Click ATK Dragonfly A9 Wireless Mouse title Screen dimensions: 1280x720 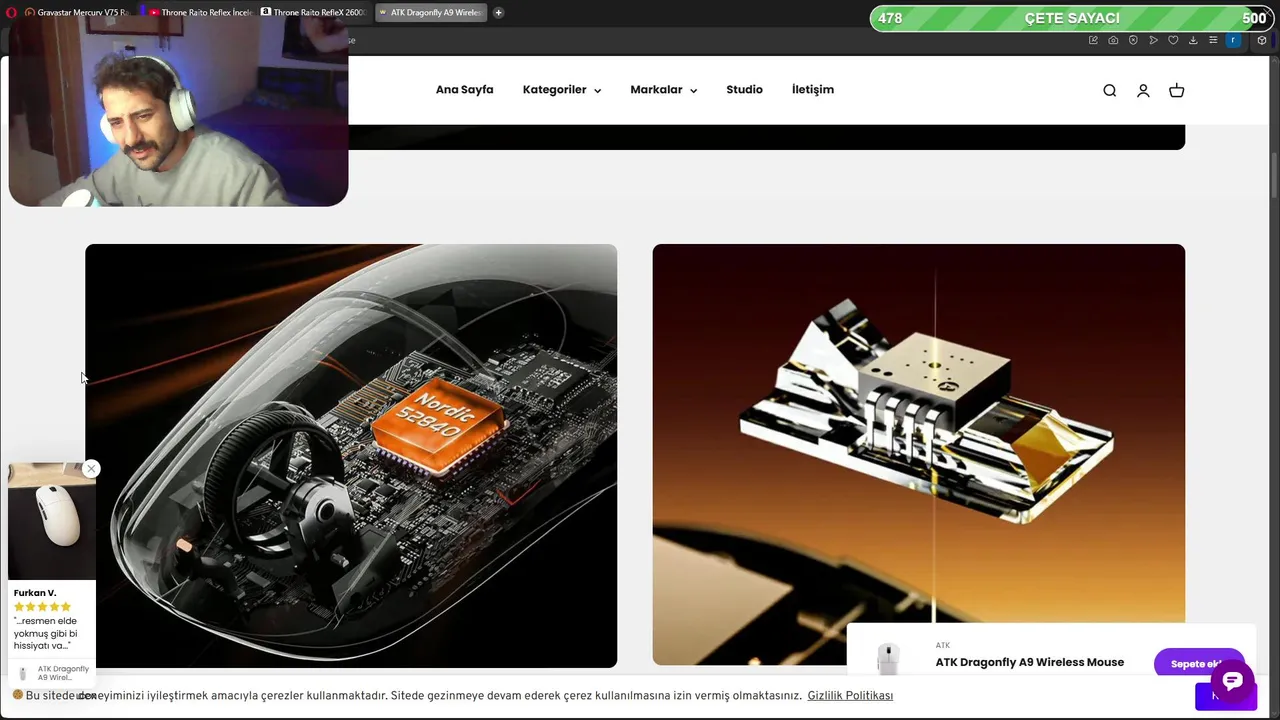1029,662
